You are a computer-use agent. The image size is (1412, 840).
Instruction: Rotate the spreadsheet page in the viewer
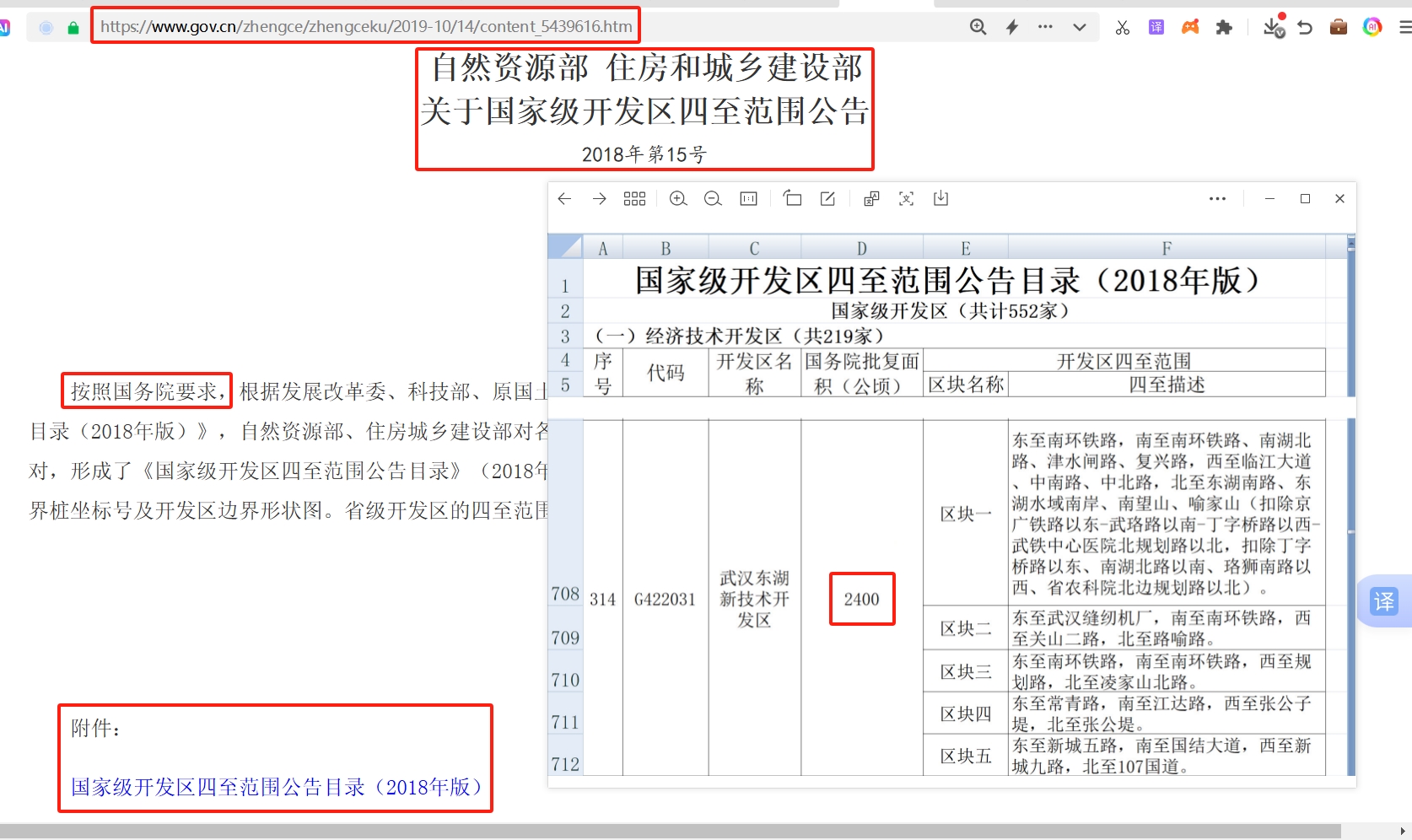point(793,198)
